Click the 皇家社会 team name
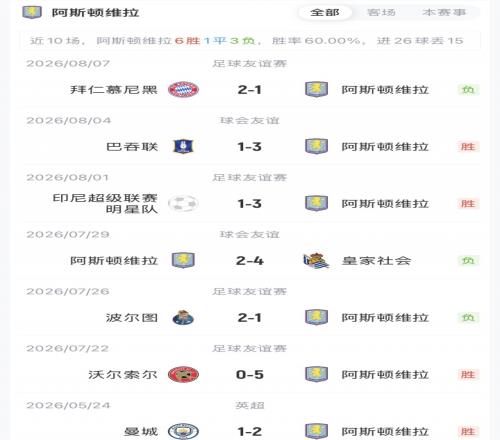 point(376,261)
